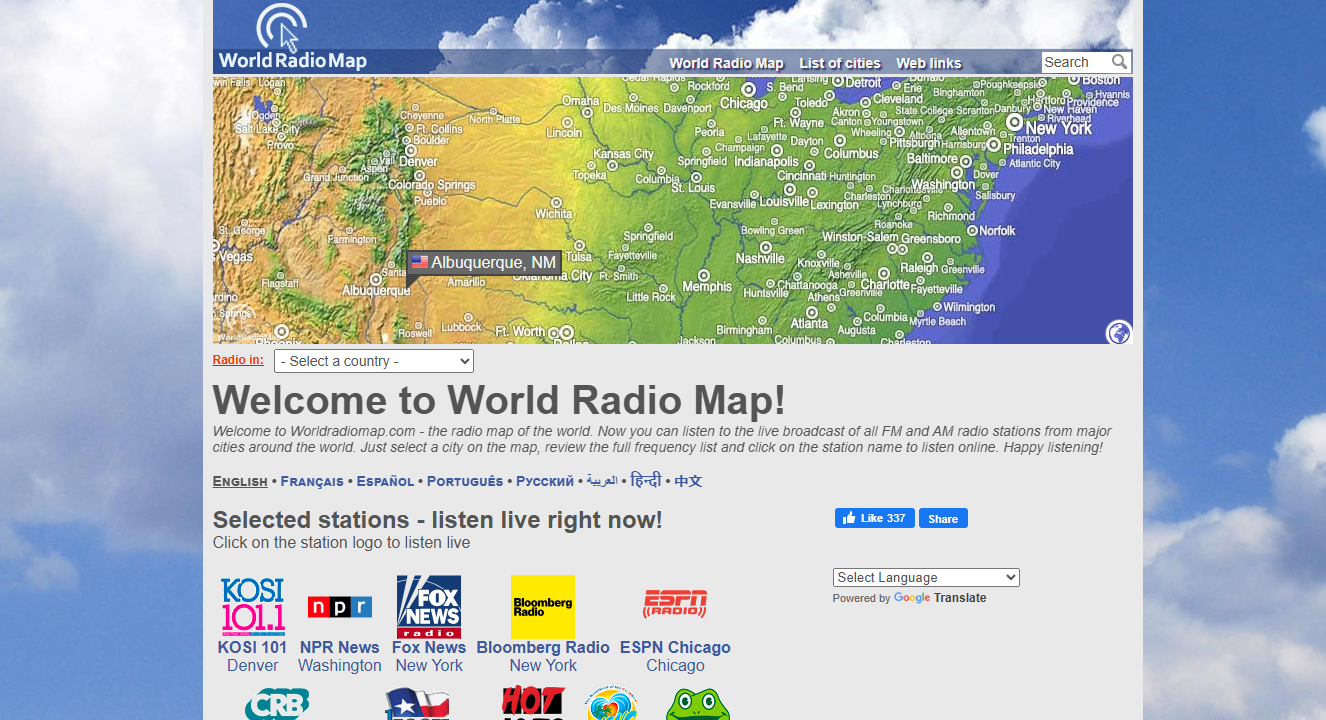The width and height of the screenshot is (1326, 720).
Task: Click the KOSI 101 Denver station logo
Action: [x=251, y=606]
